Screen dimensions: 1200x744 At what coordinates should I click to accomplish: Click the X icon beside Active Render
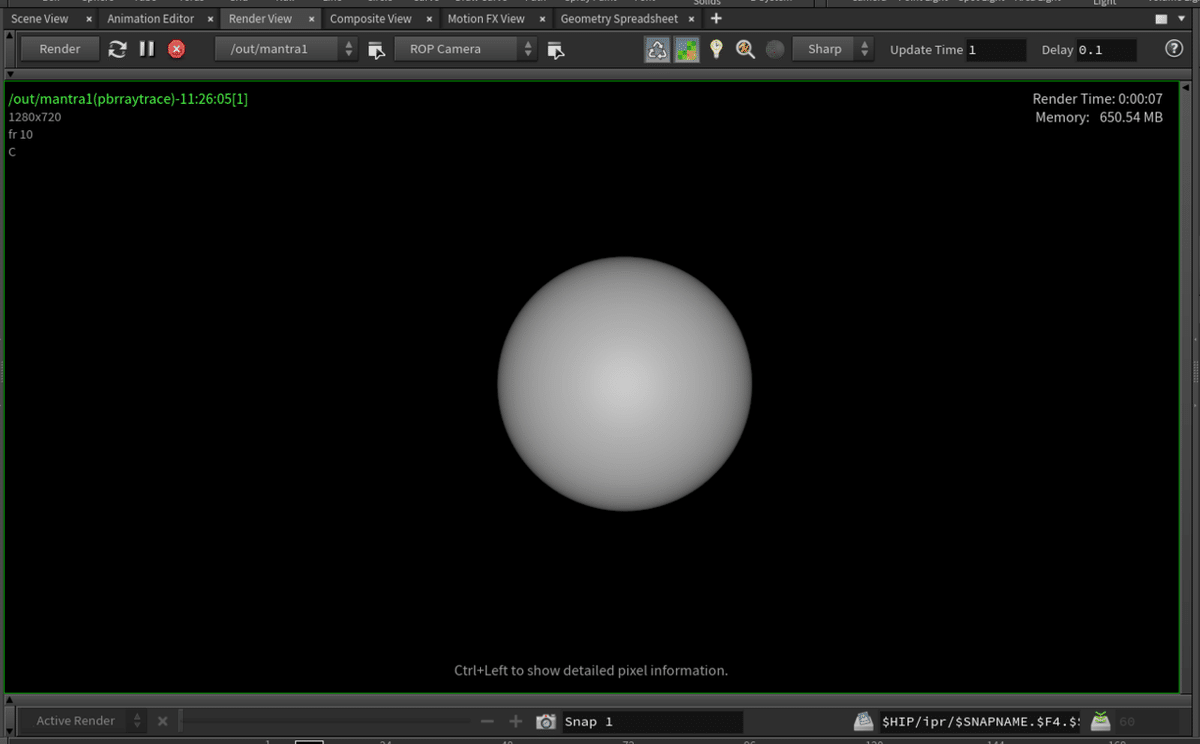pyautogui.click(x=163, y=721)
